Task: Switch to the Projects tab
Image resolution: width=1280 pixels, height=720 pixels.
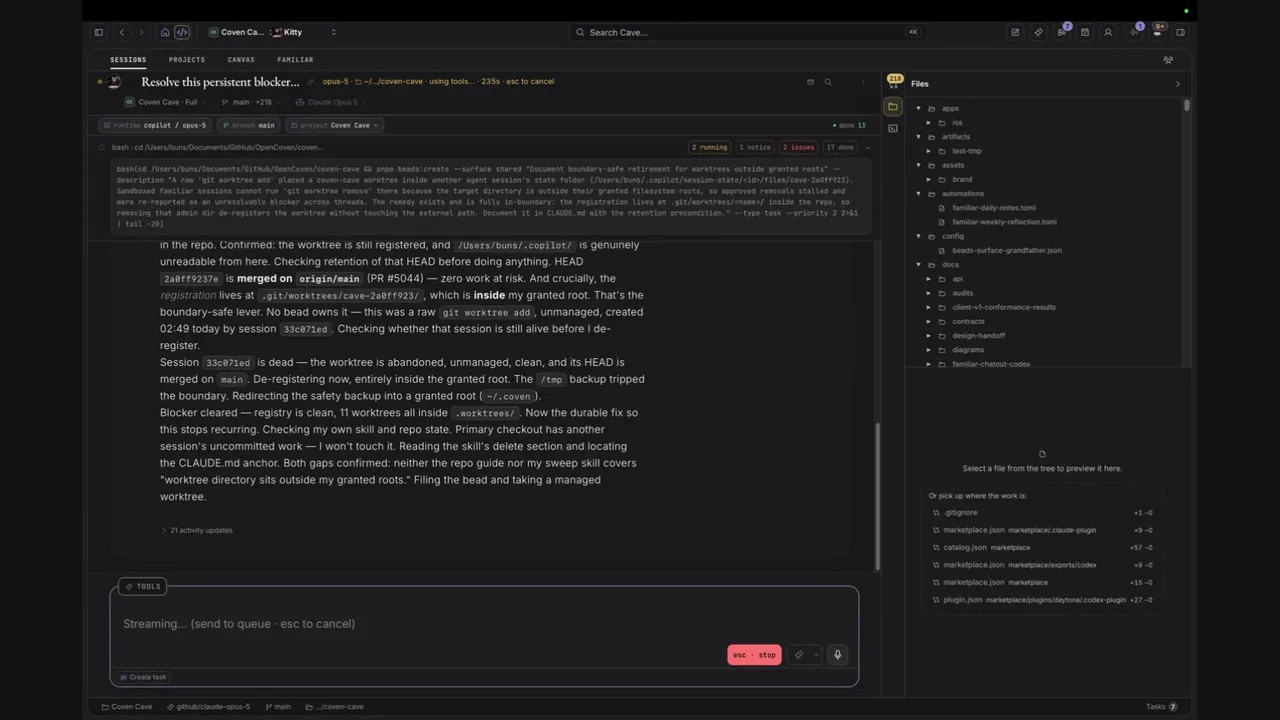Action: (x=187, y=60)
